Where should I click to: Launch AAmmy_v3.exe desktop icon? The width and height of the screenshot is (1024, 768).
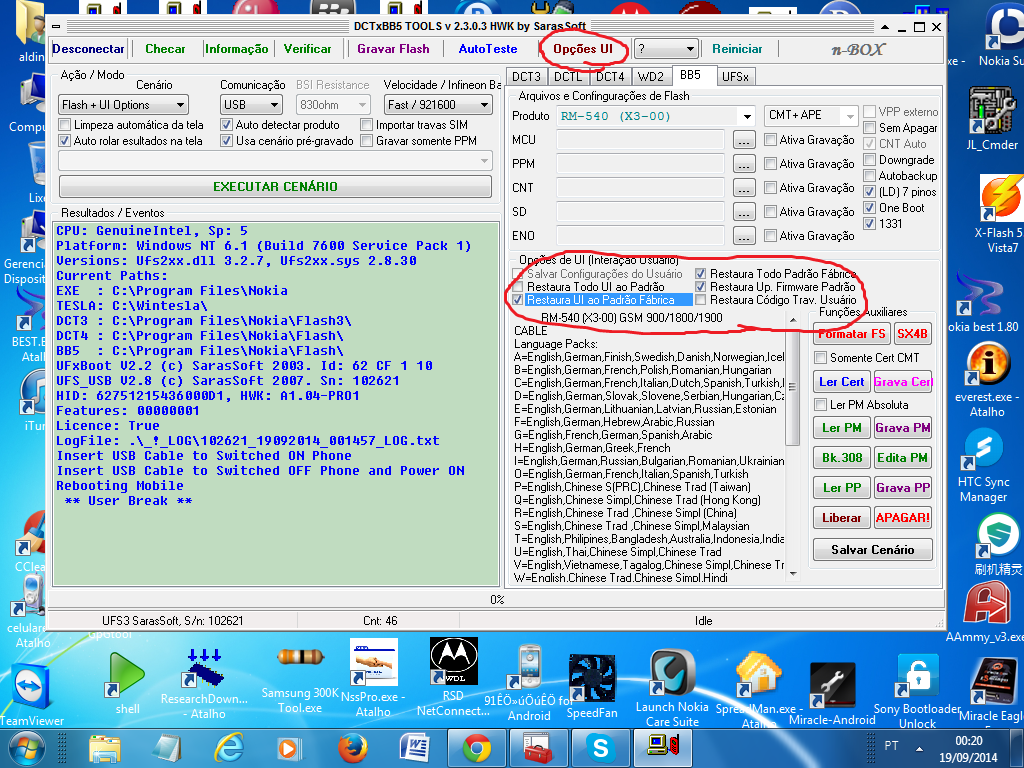coord(986,604)
